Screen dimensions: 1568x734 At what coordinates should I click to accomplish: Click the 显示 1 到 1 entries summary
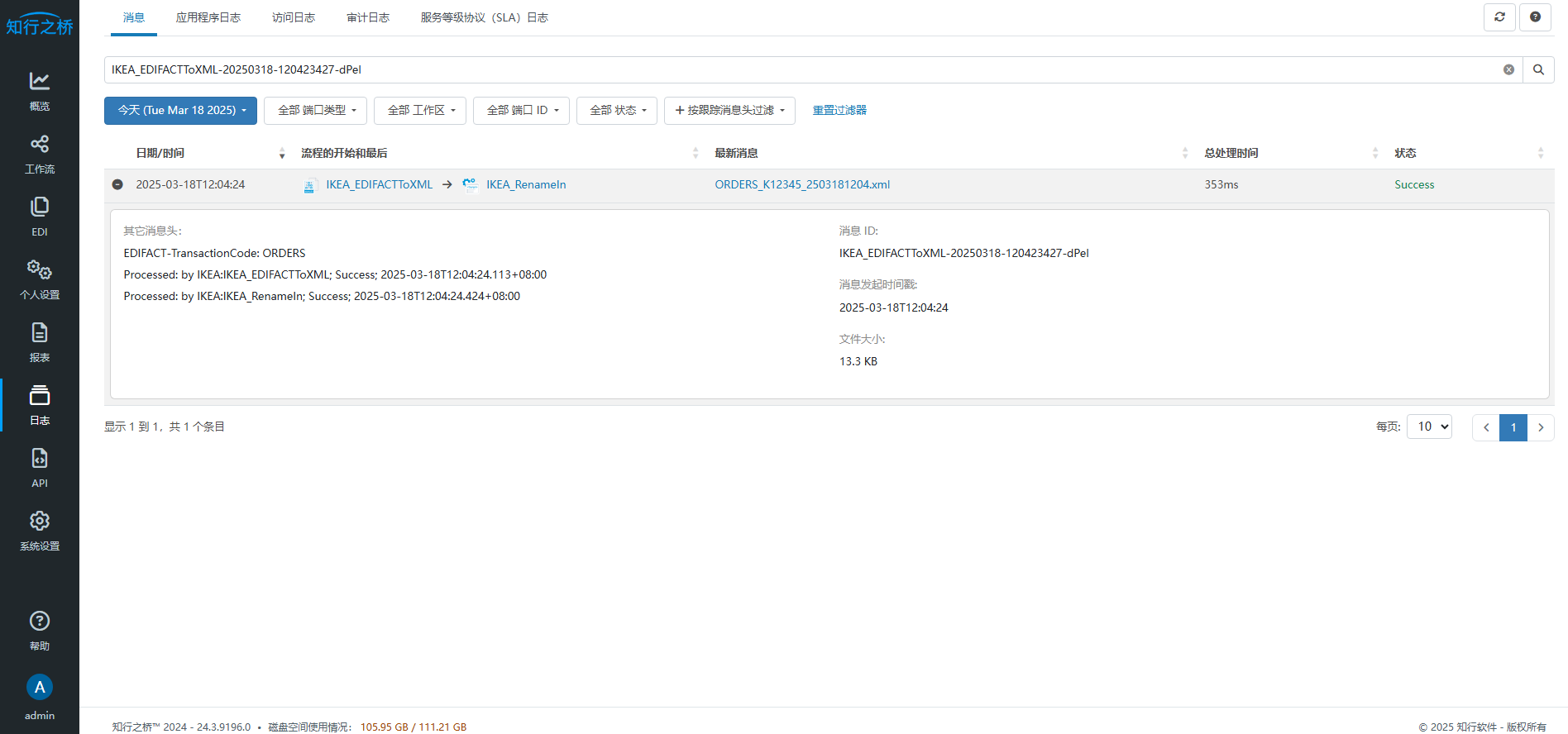tap(165, 427)
